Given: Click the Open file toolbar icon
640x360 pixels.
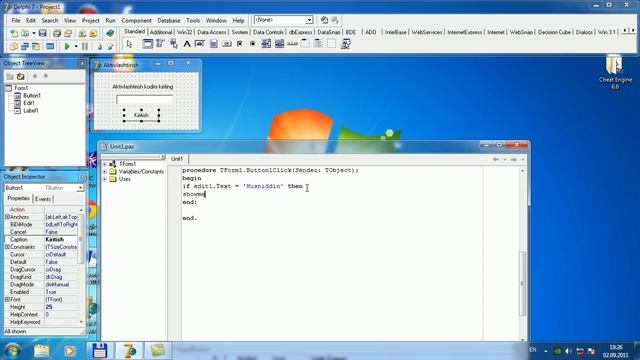Looking at the screenshot, I should tap(25, 33).
